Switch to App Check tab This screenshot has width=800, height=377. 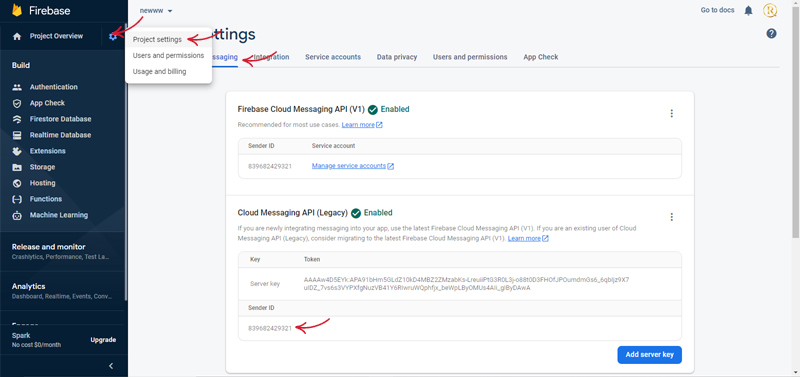click(541, 57)
